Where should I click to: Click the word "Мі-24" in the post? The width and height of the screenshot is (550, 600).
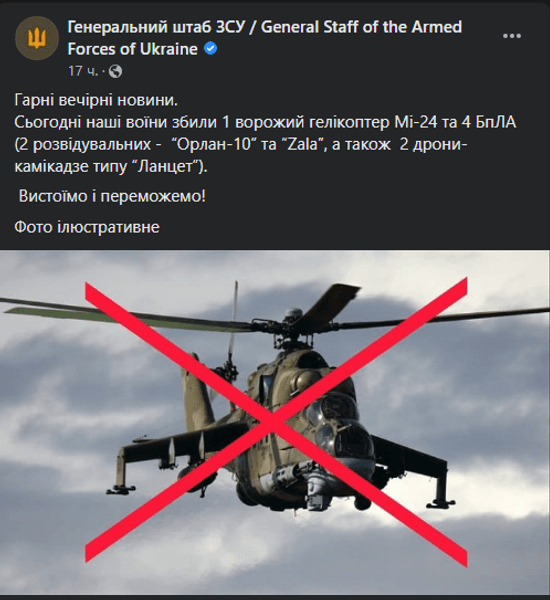pos(415,122)
